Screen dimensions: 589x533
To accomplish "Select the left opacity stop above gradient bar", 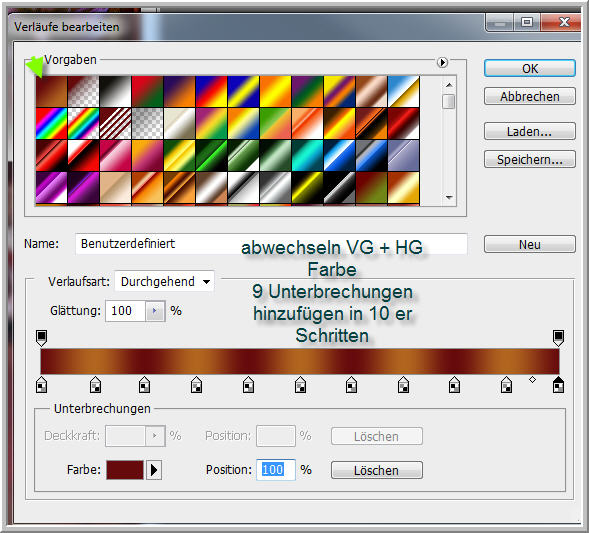I will tap(41, 338).
